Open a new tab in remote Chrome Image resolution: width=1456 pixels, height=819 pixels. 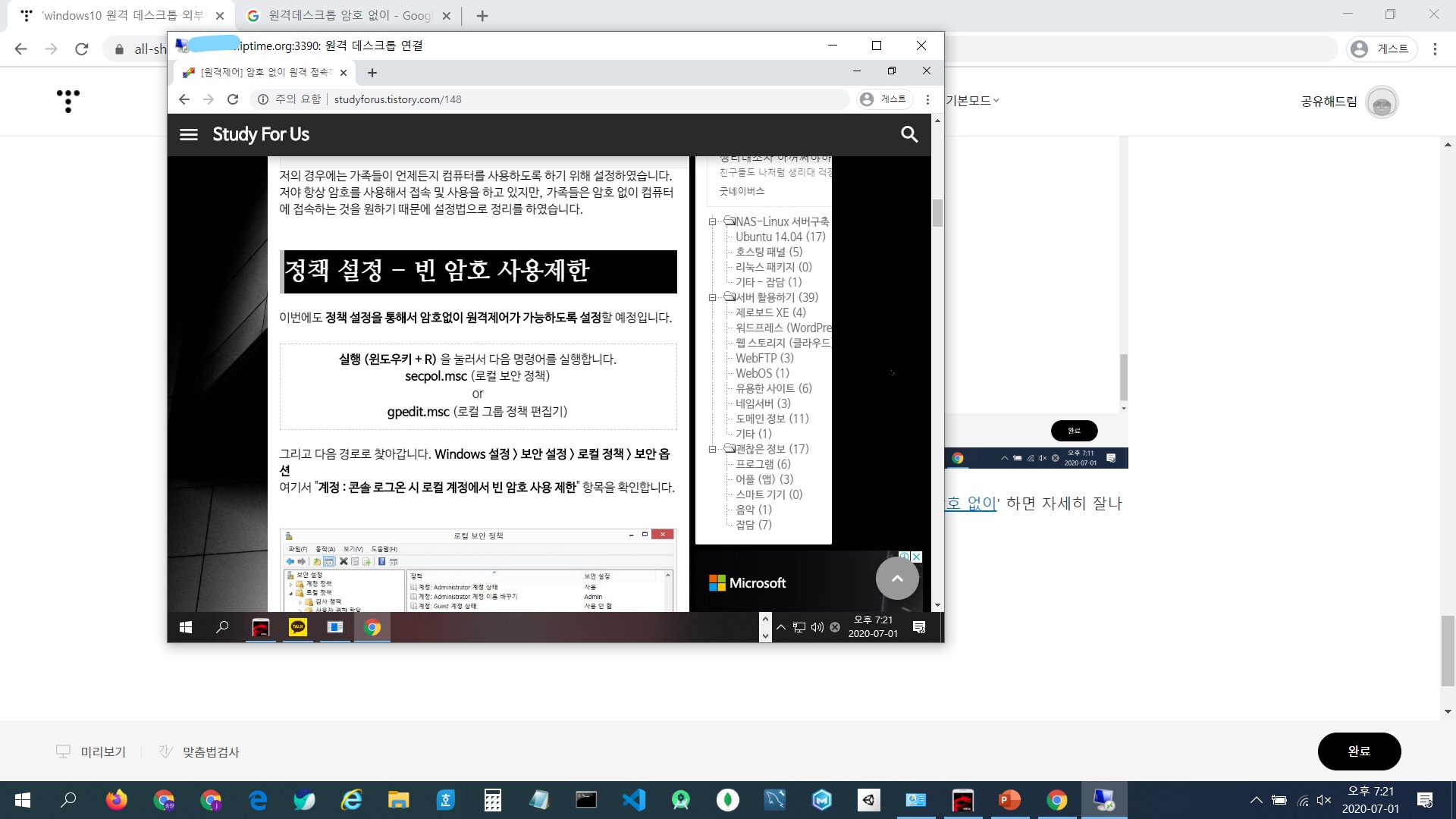click(372, 73)
